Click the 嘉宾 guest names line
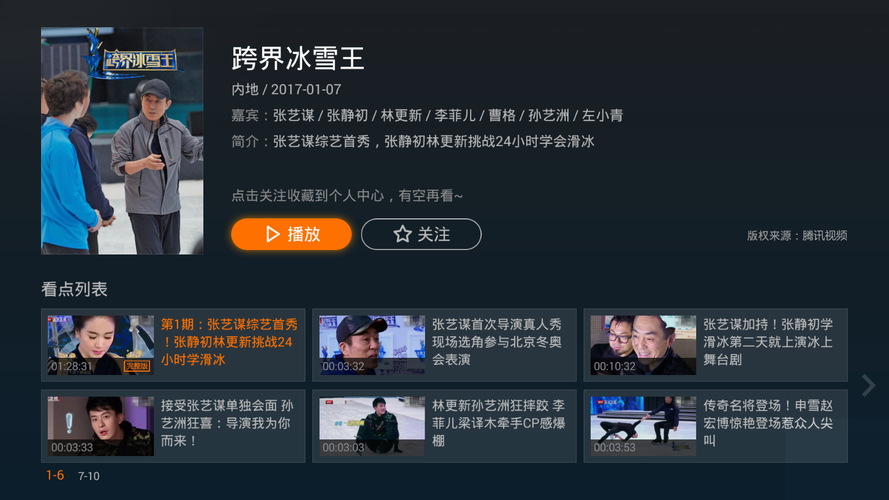This screenshot has height=500, width=889. tap(427, 116)
